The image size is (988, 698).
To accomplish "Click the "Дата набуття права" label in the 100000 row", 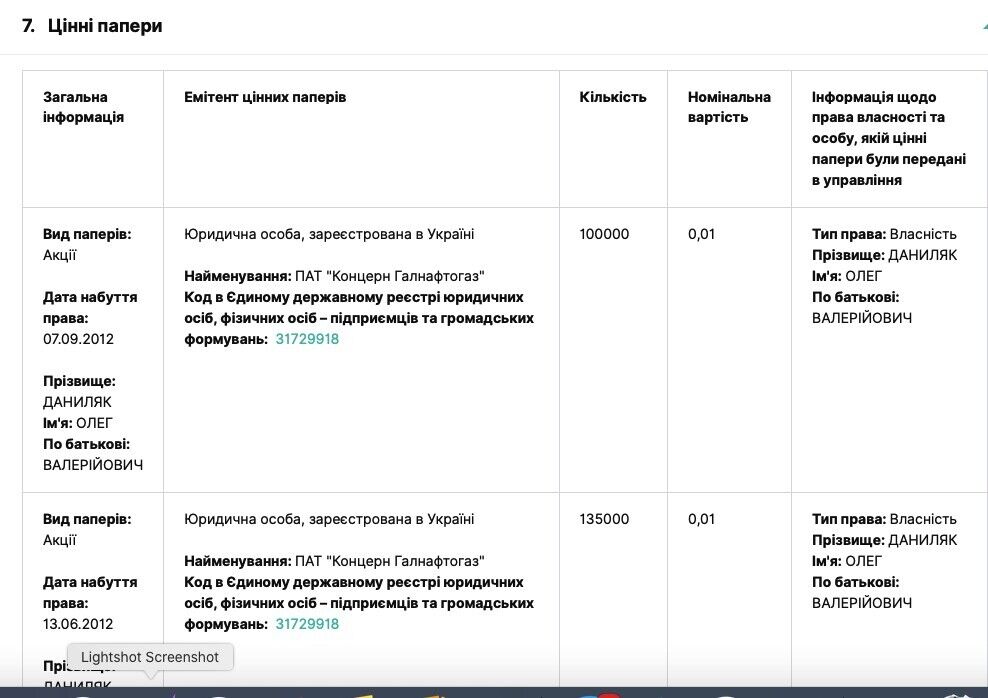I will click(90, 307).
